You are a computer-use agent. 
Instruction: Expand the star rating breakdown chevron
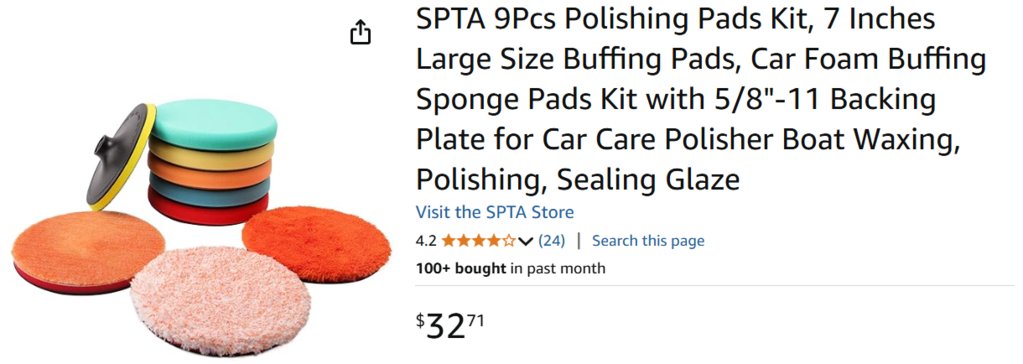coord(526,241)
